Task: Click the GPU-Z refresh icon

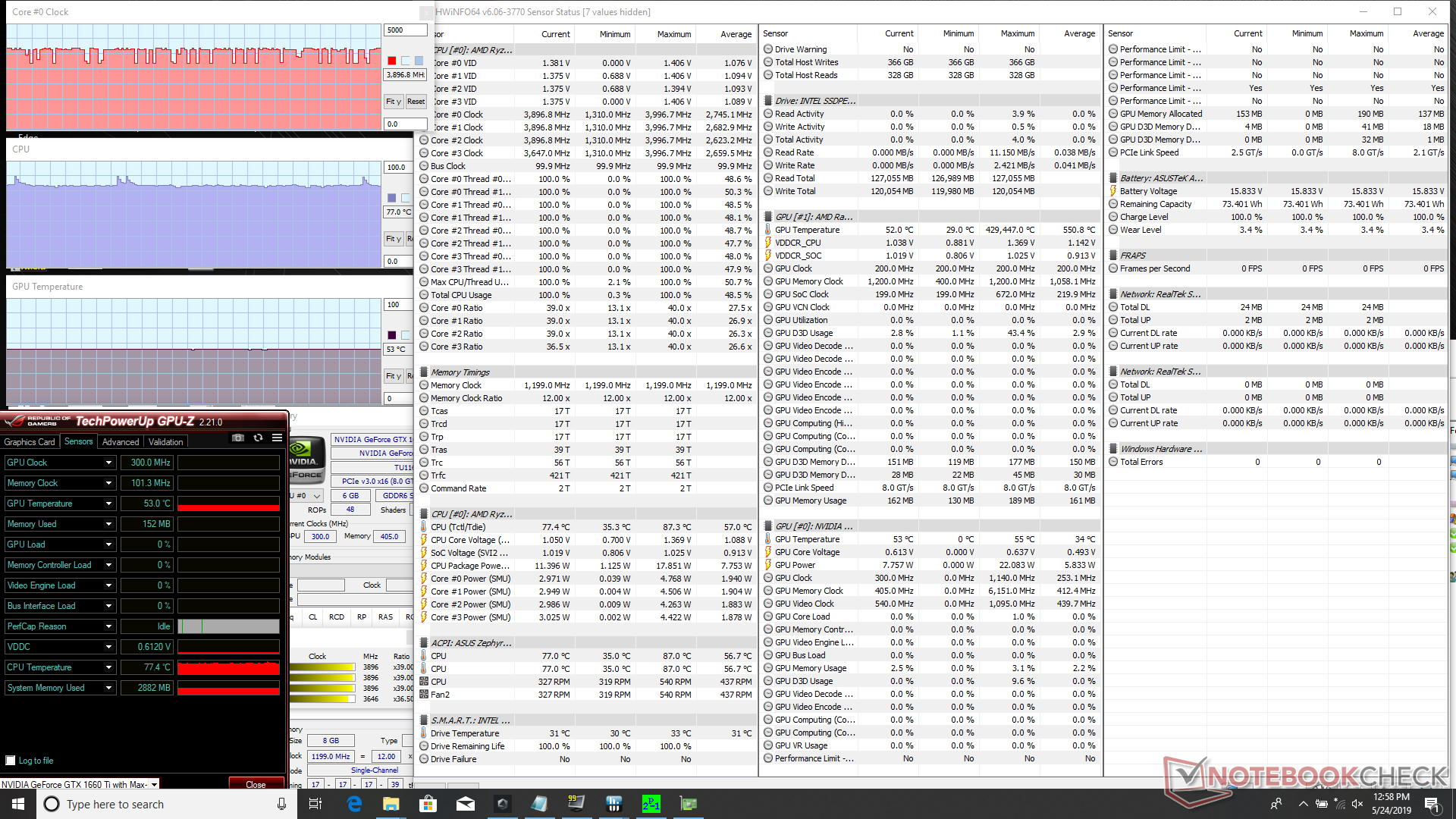Action: click(x=258, y=438)
